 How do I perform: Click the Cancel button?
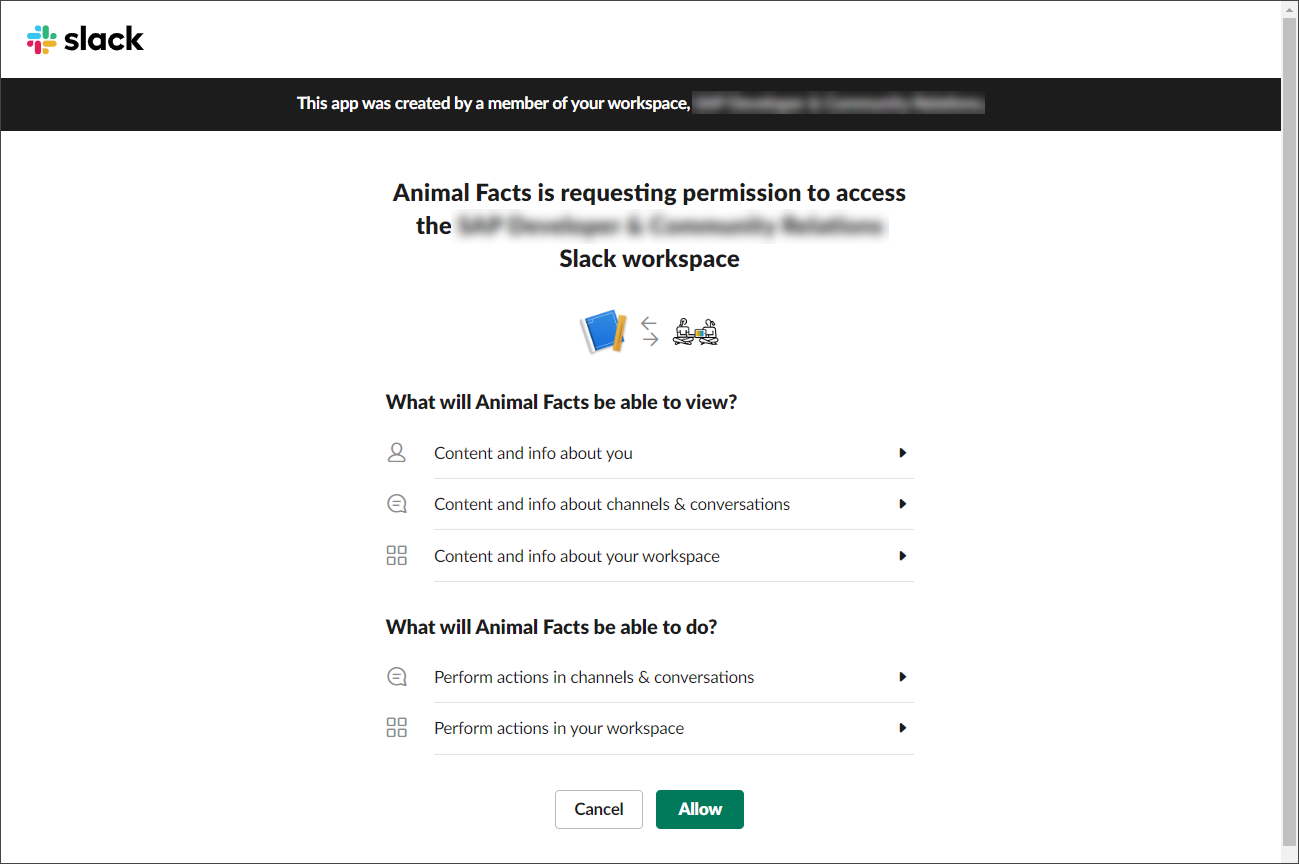point(599,809)
